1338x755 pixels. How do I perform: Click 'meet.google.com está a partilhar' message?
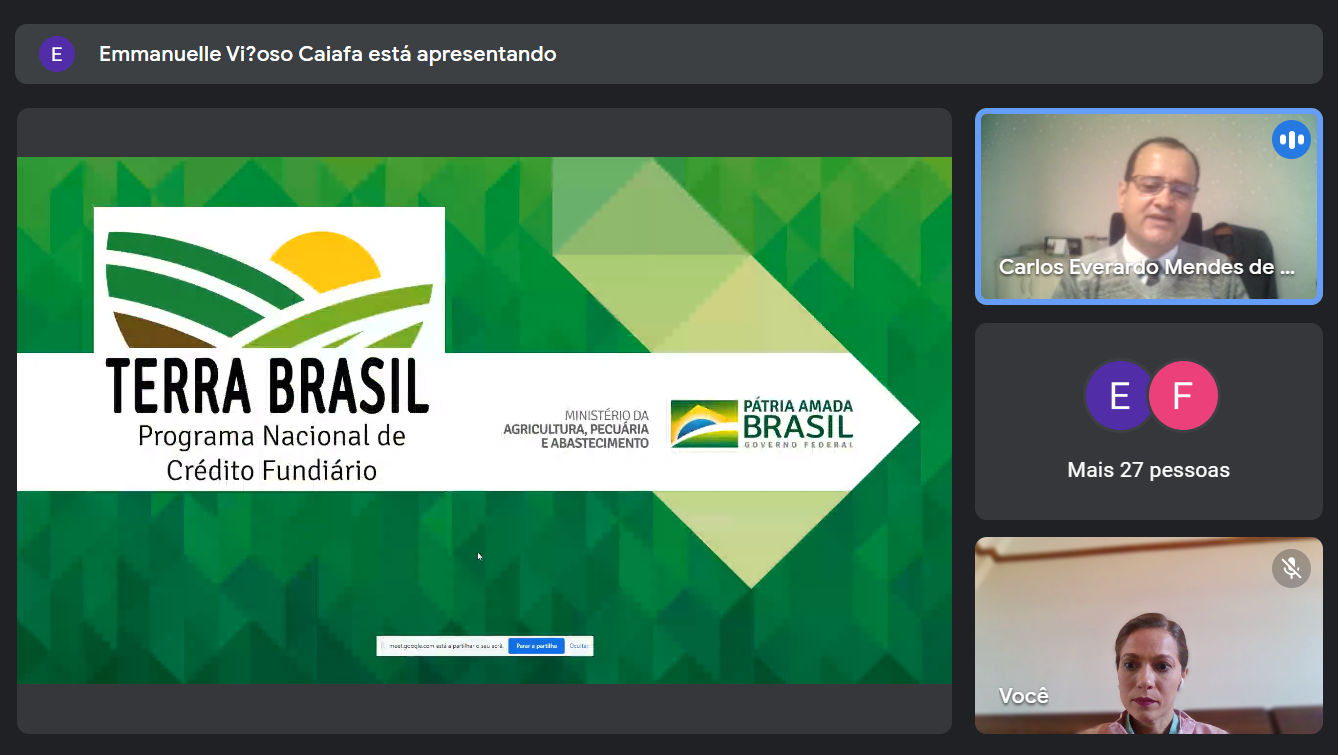coord(445,646)
